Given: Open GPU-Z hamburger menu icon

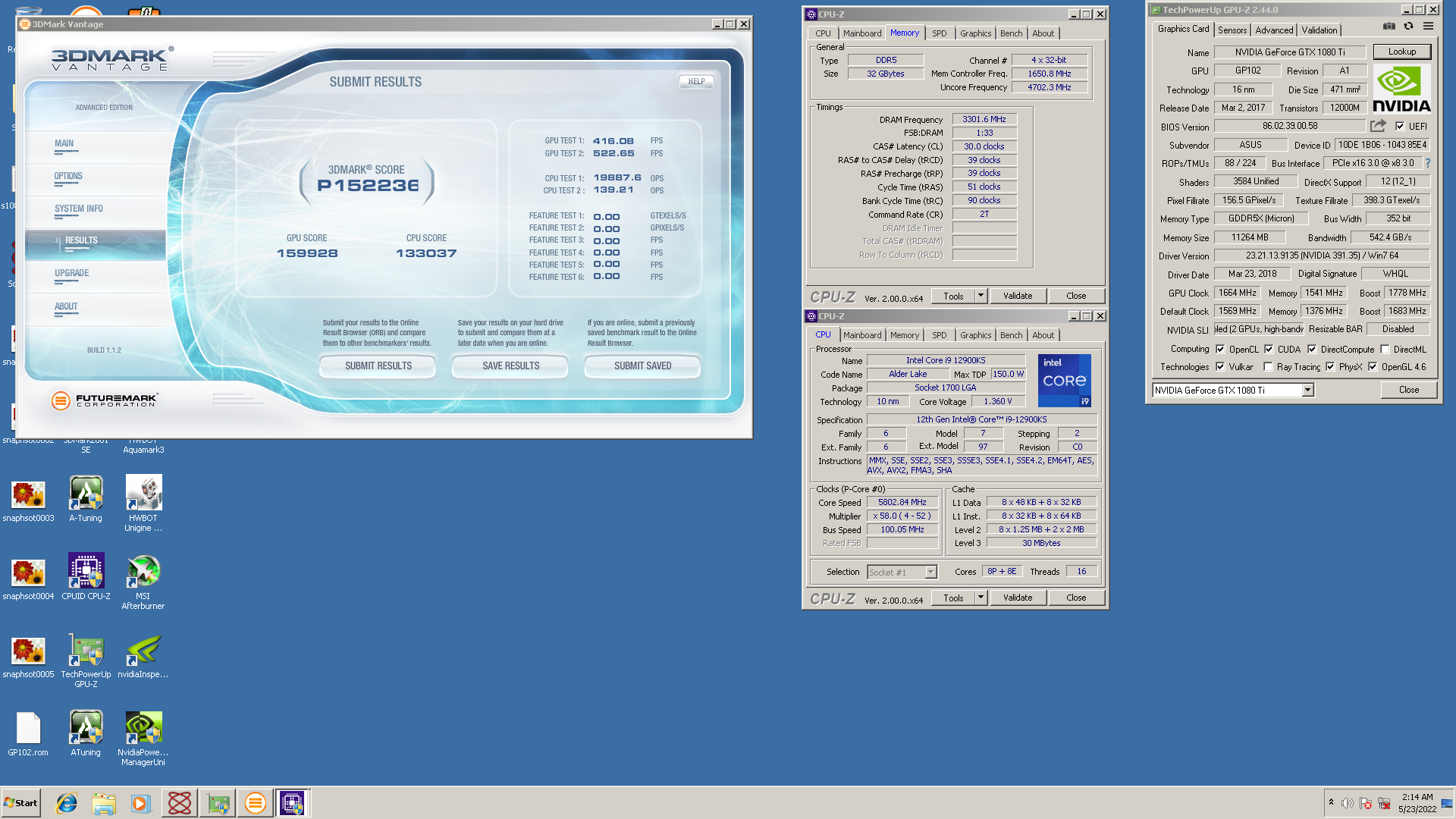Looking at the screenshot, I should pos(1428,26).
